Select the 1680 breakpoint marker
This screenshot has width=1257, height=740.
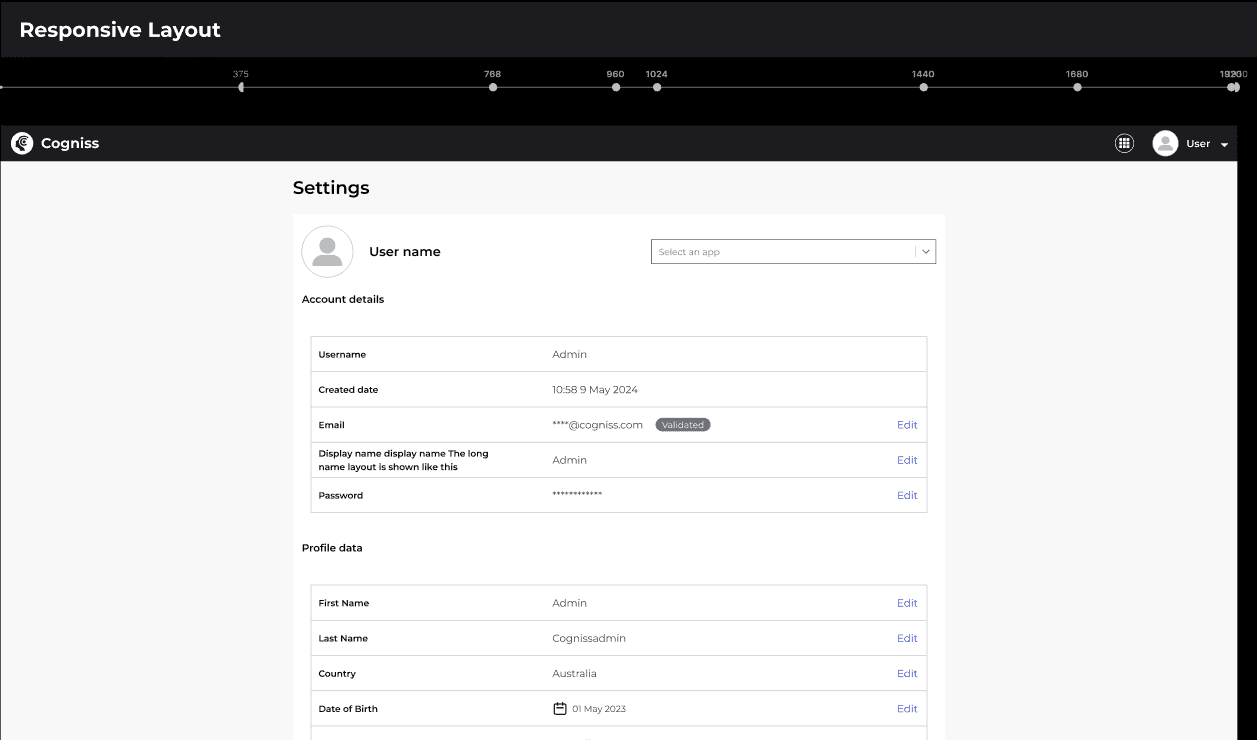(1077, 87)
